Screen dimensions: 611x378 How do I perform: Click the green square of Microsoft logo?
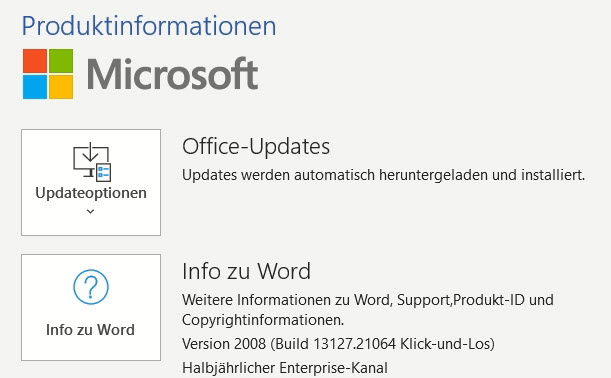[x=61, y=61]
